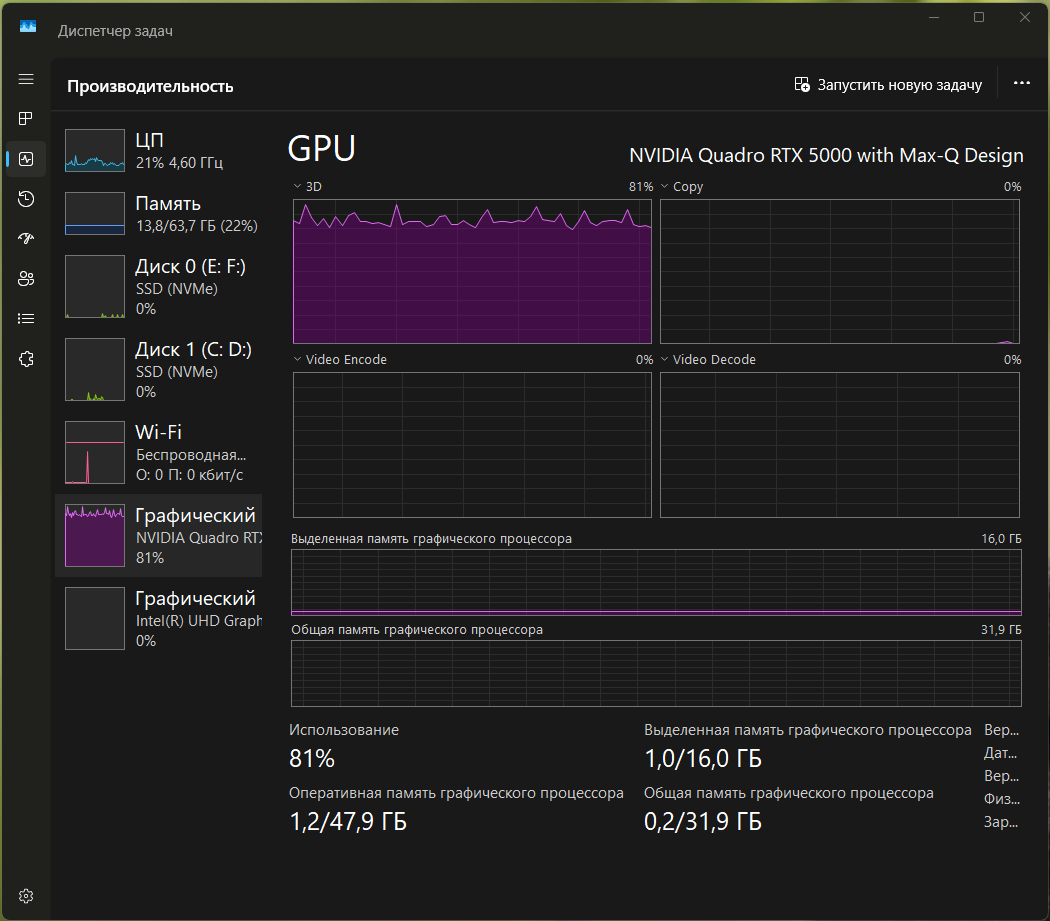Select Диск 0 (E: F:) item
The height and width of the screenshot is (921, 1050).
pyautogui.click(x=160, y=287)
